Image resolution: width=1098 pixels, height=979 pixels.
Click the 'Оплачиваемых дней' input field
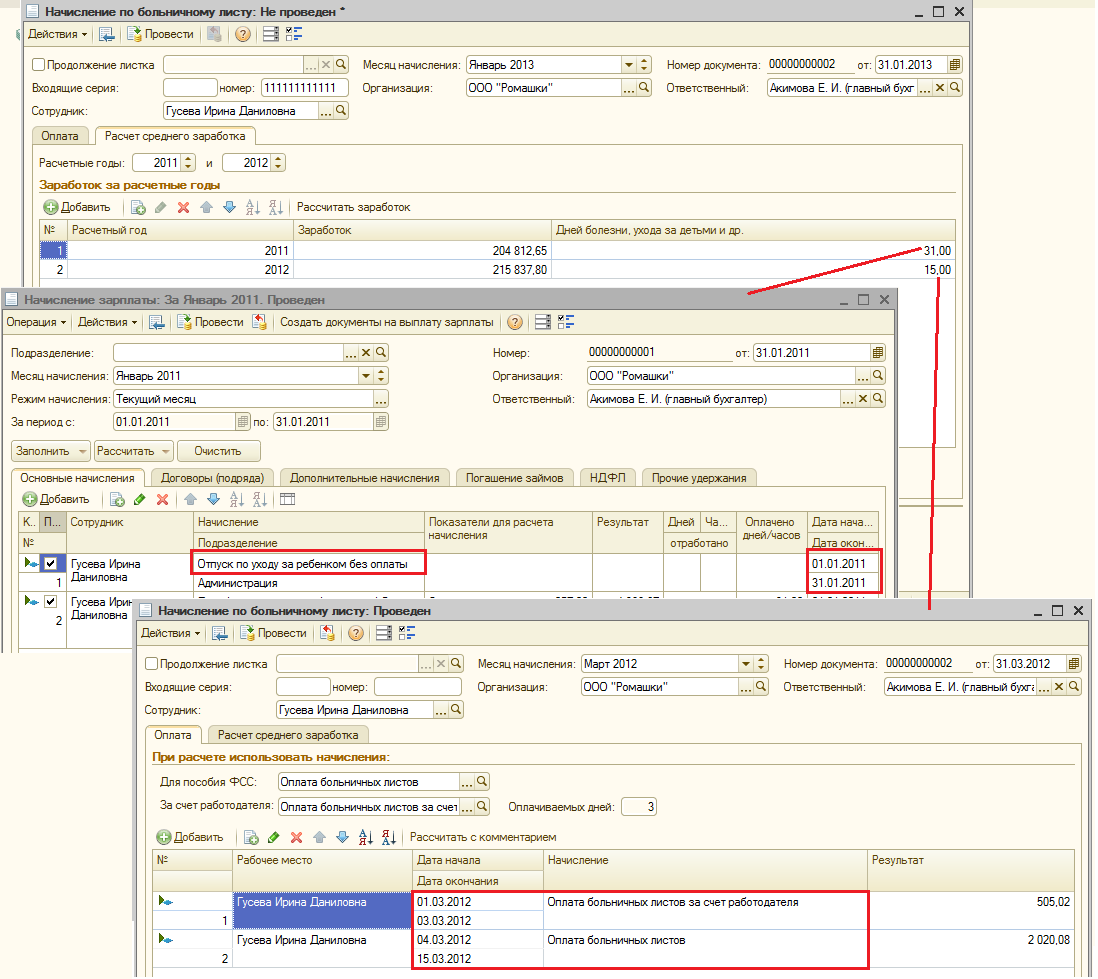pyautogui.click(x=639, y=807)
